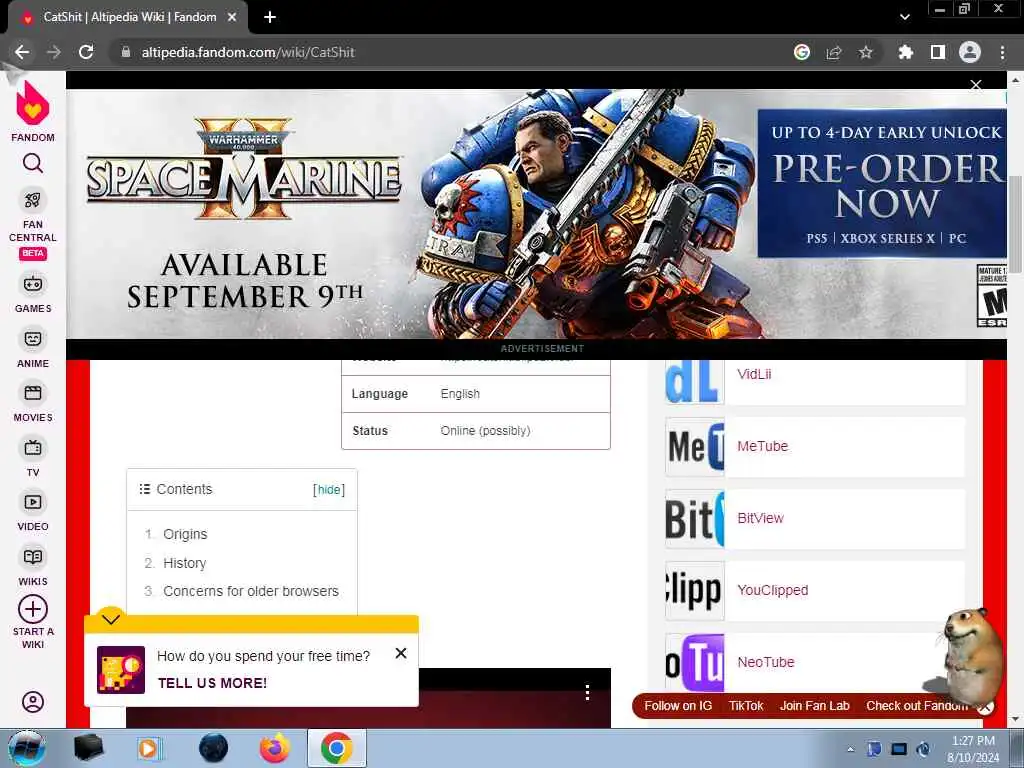
Task: Toggle the browser side panel icon
Action: (938, 52)
